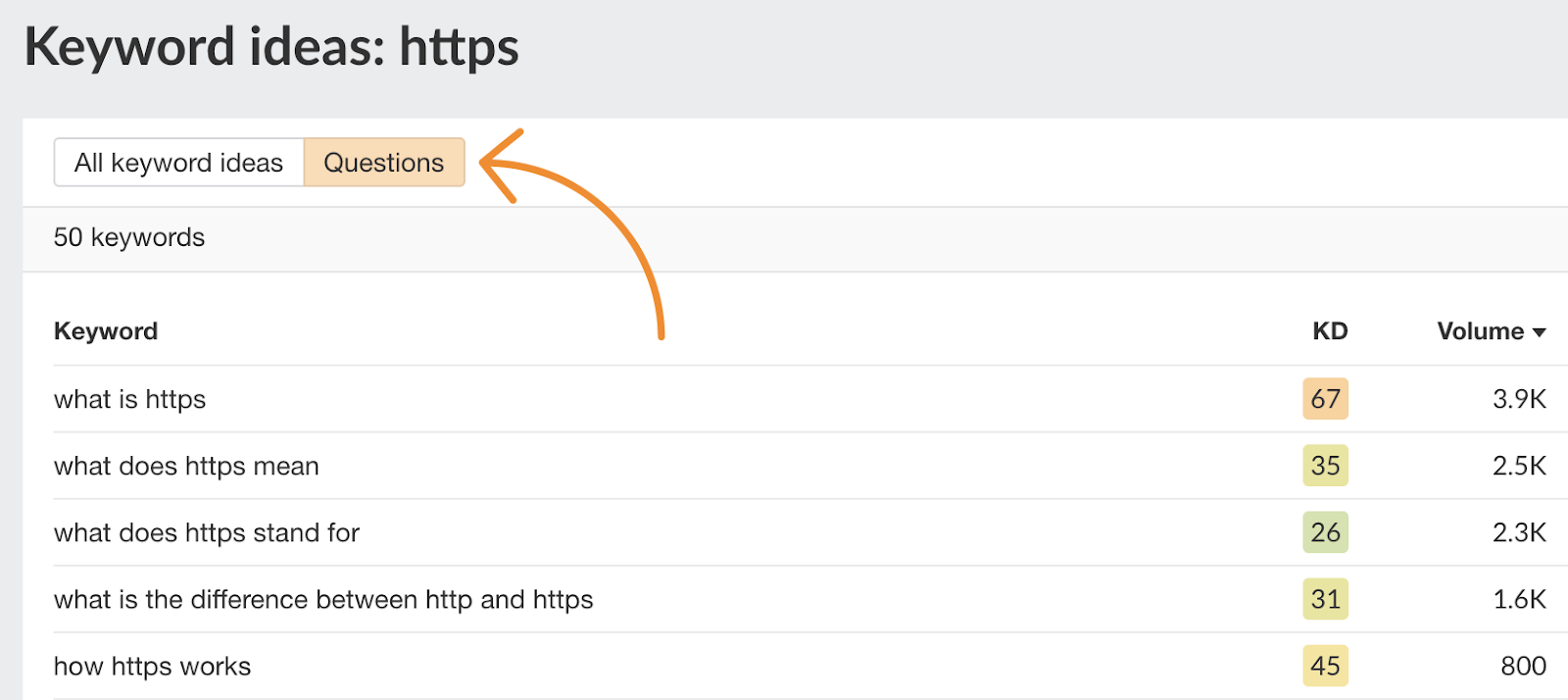Open the keyword 'how https works'
The width and height of the screenshot is (1568, 700).
(x=152, y=666)
